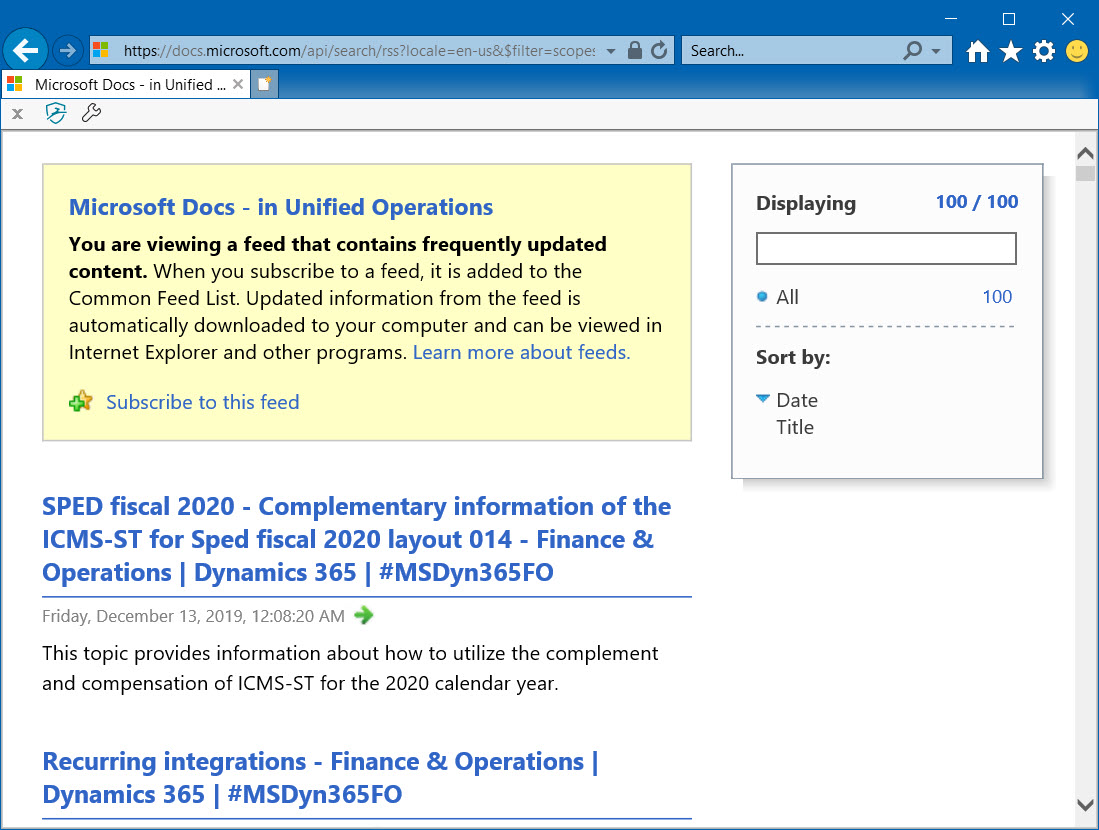Click the scrollbar up arrow
The image size is (1099, 830).
[1085, 153]
